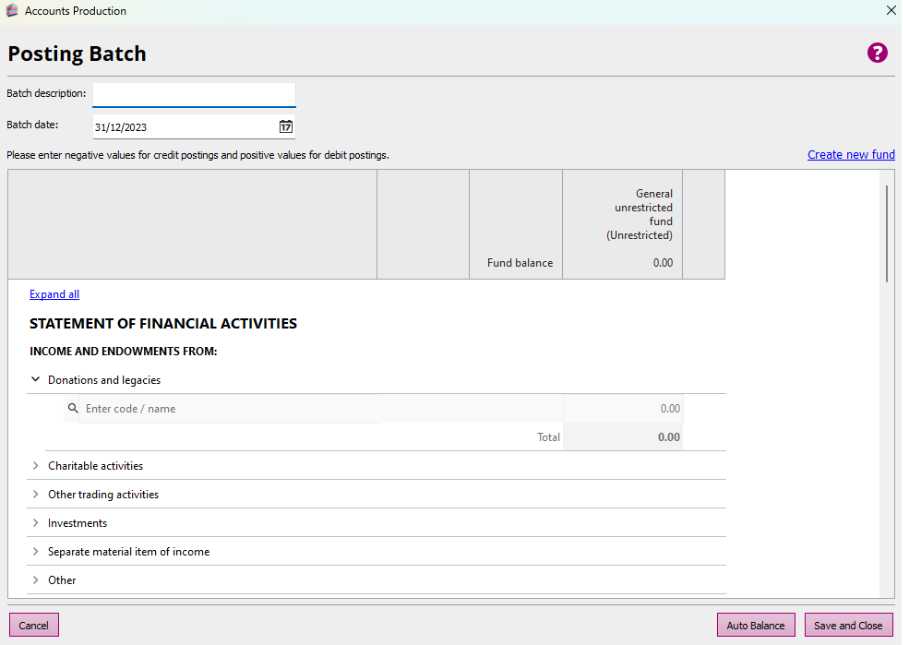Focus the Batch description text field
The height and width of the screenshot is (645, 903).
(194, 95)
